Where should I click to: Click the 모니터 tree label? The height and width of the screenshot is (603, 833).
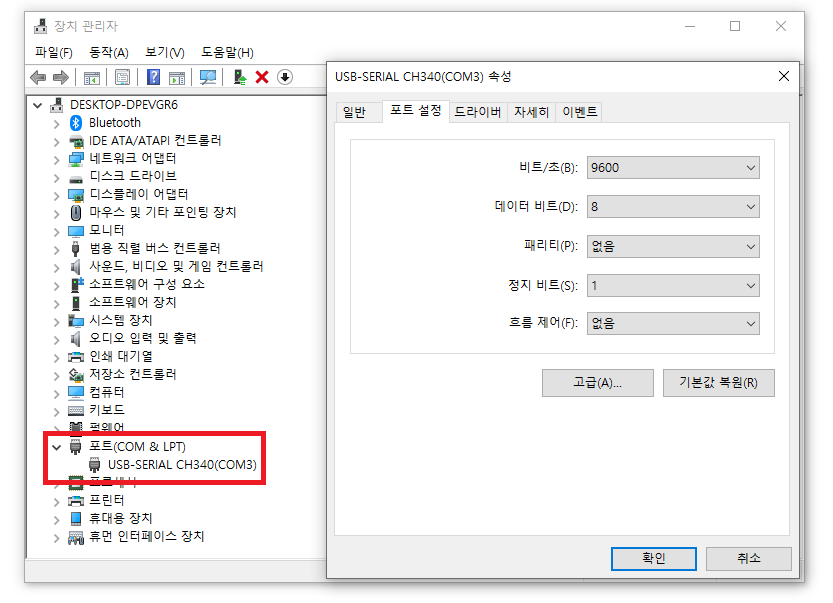(x=107, y=231)
